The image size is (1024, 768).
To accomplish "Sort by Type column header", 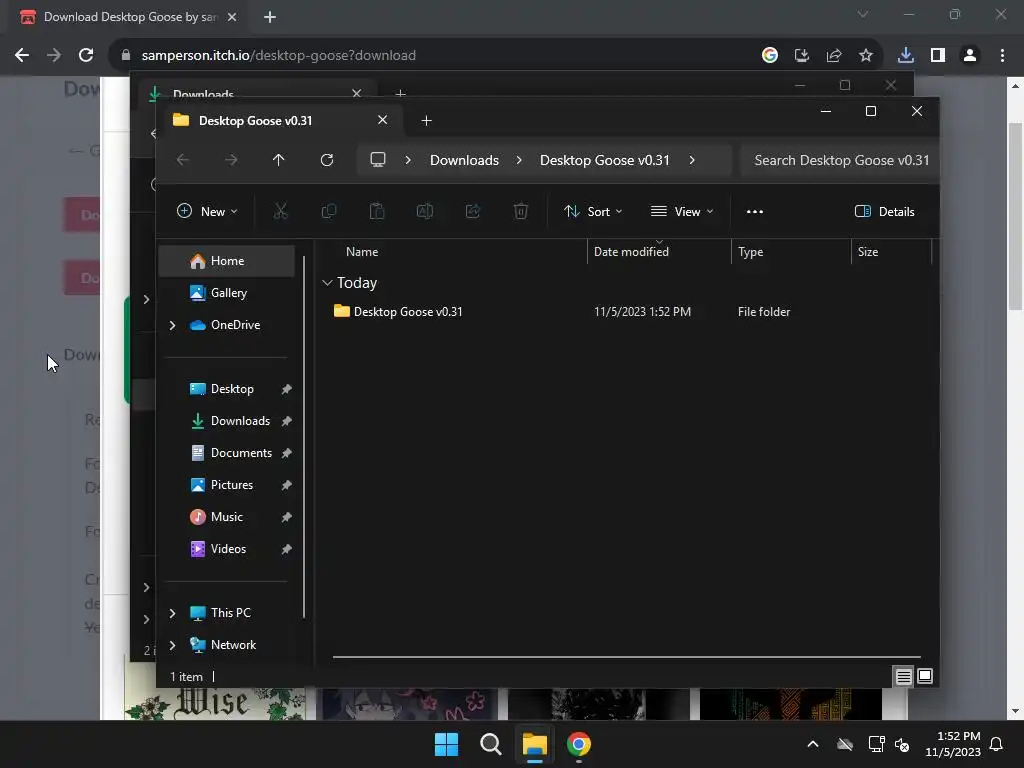I will 750,252.
